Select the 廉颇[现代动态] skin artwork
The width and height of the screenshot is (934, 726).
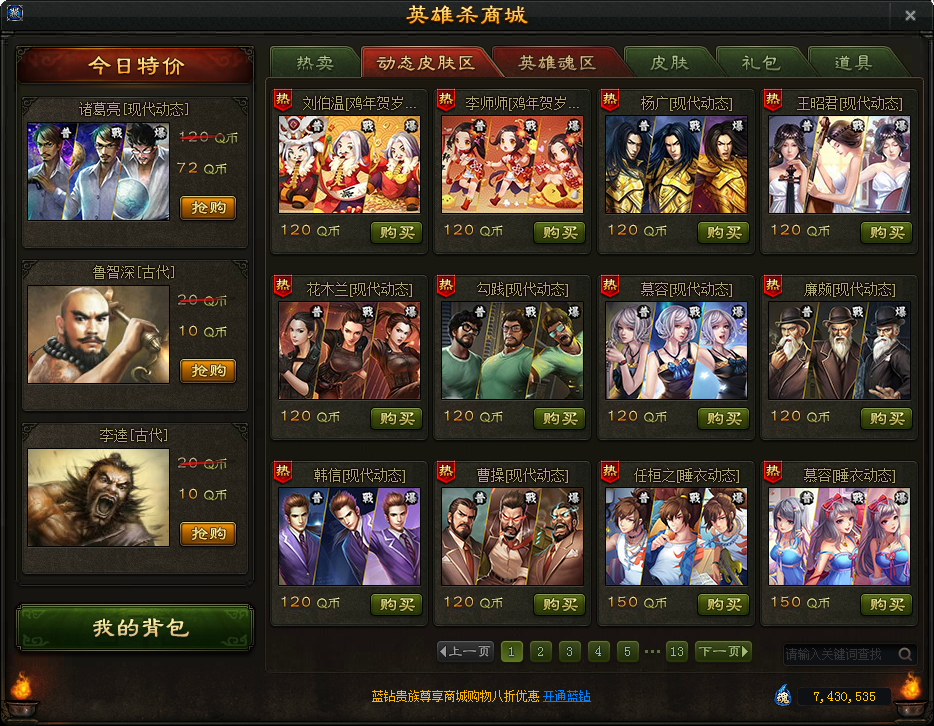(839, 350)
